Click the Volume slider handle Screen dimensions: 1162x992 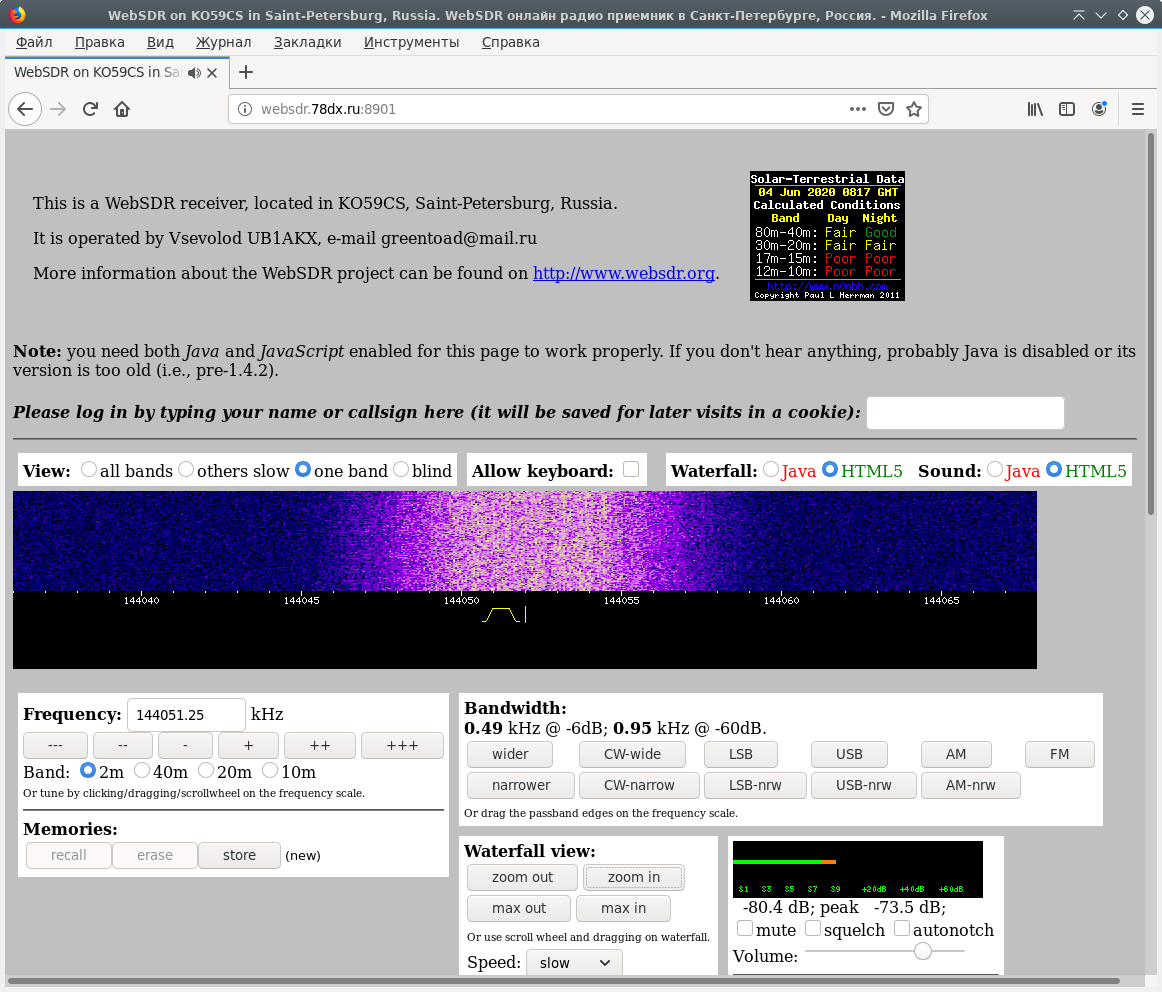[923, 951]
